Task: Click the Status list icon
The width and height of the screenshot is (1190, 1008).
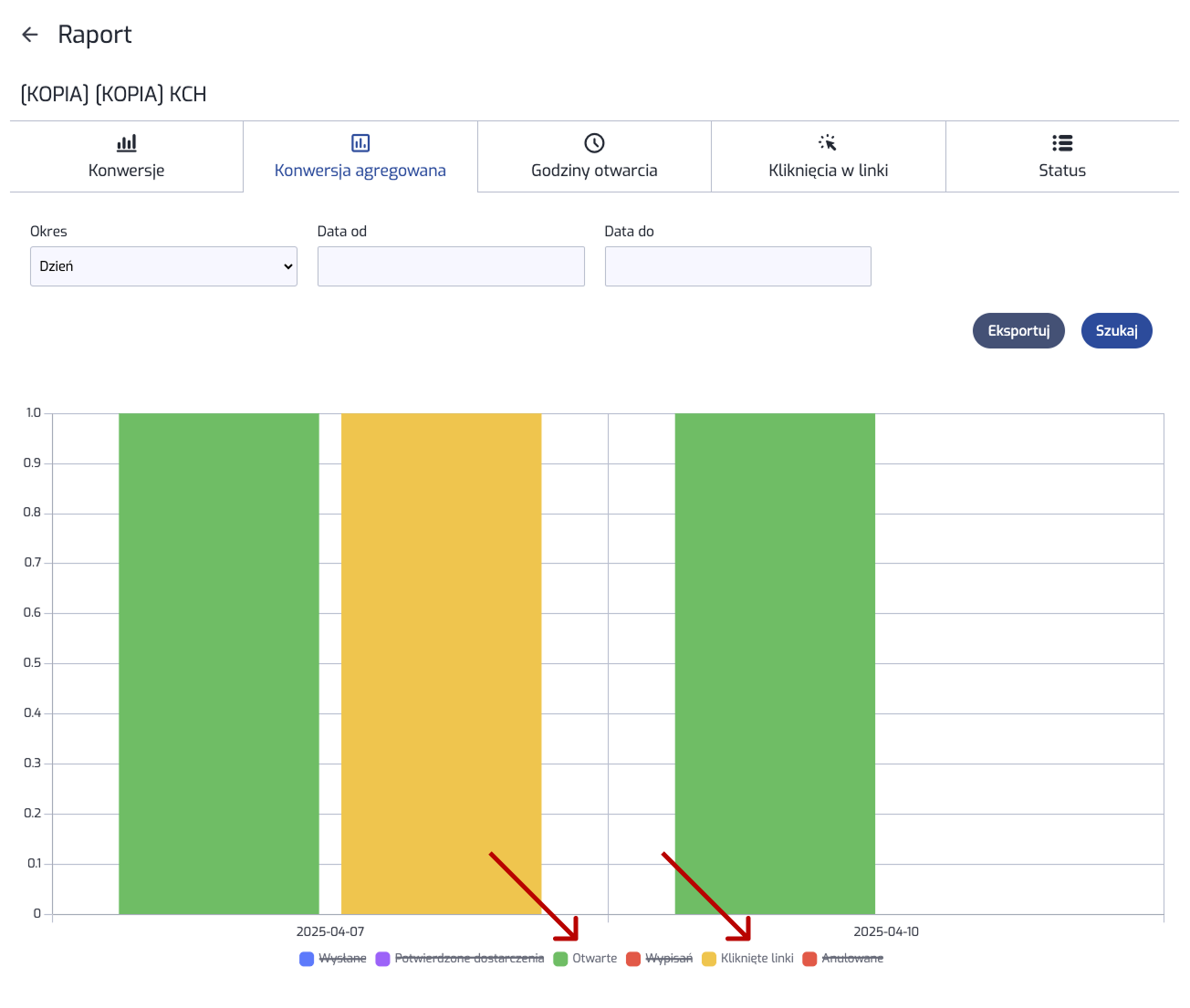Action: 1062,143
